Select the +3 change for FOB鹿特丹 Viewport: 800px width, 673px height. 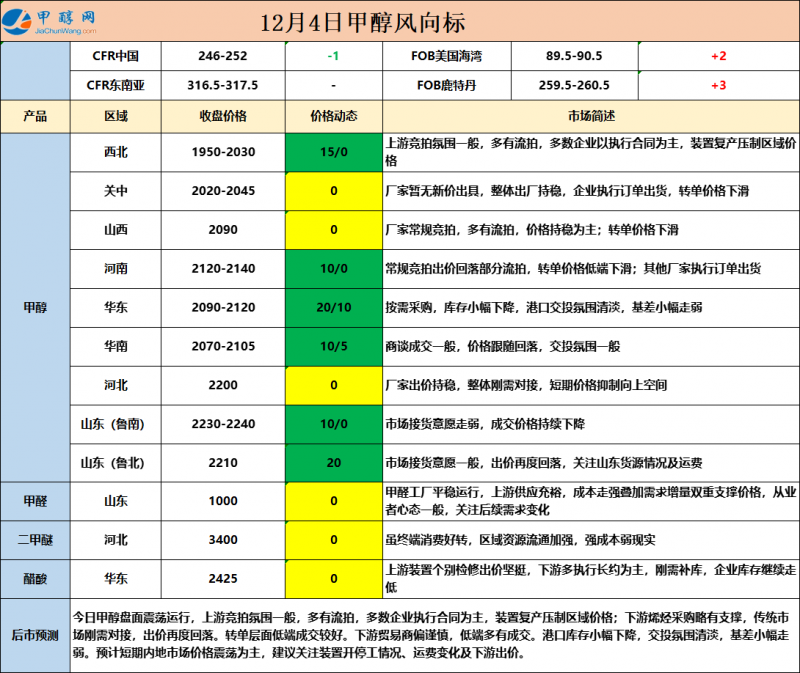point(717,85)
